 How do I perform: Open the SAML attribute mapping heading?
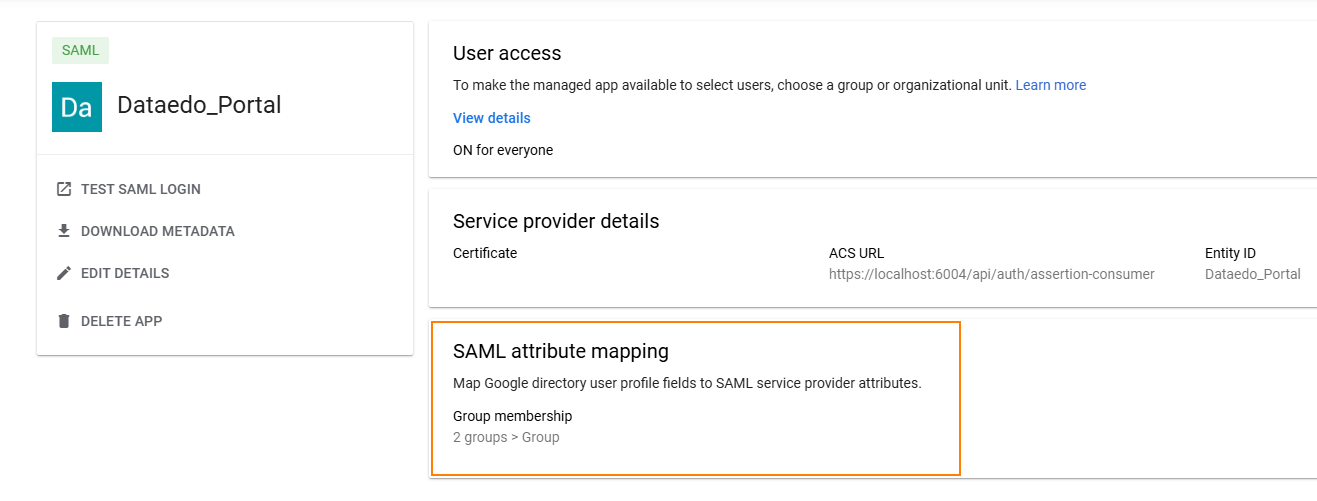click(x=561, y=351)
